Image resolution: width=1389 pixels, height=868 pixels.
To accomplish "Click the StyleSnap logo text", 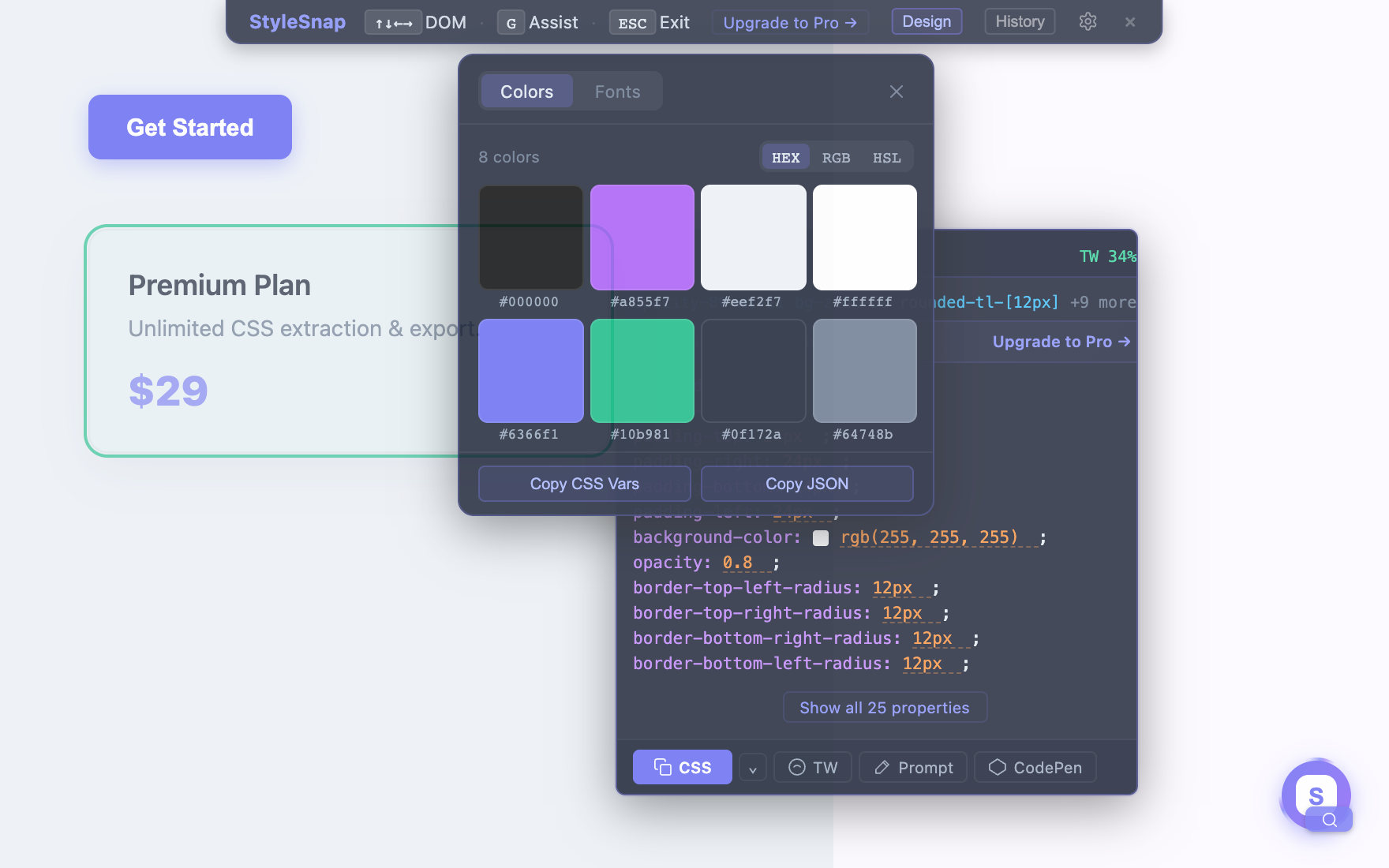I will tap(298, 22).
